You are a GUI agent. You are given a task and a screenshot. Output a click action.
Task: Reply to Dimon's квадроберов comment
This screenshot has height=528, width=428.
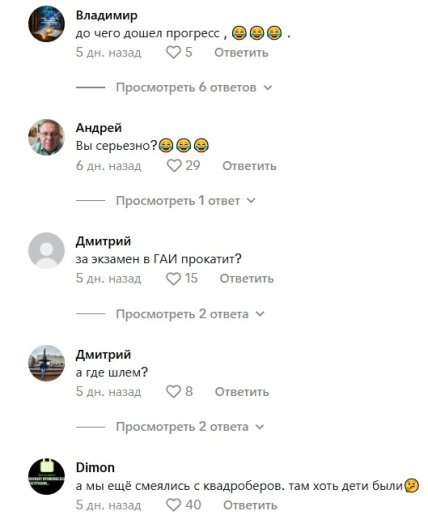point(250,505)
